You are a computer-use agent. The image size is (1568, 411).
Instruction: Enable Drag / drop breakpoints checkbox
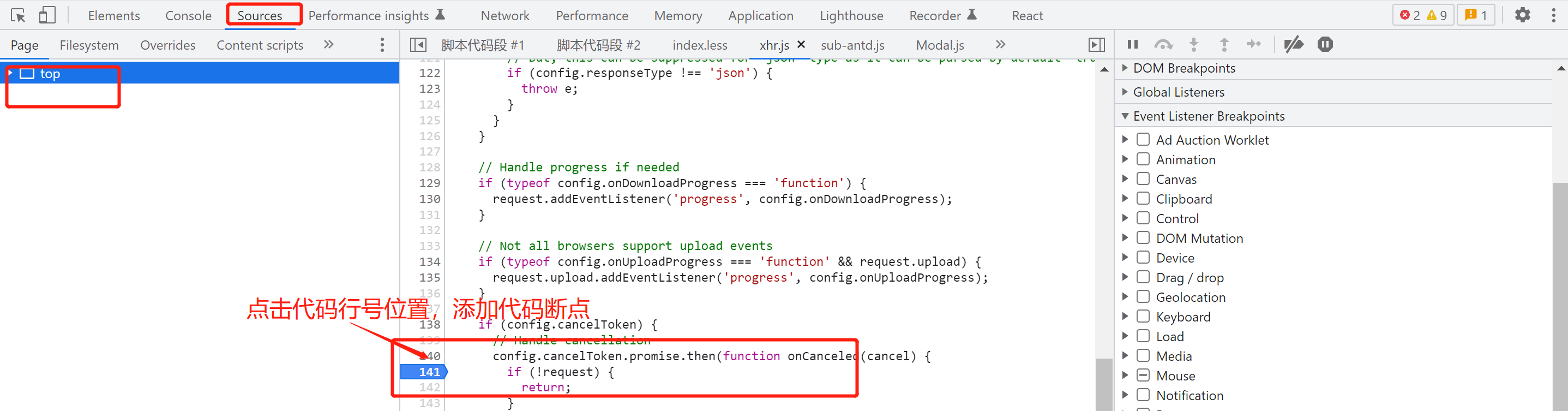coord(1143,277)
